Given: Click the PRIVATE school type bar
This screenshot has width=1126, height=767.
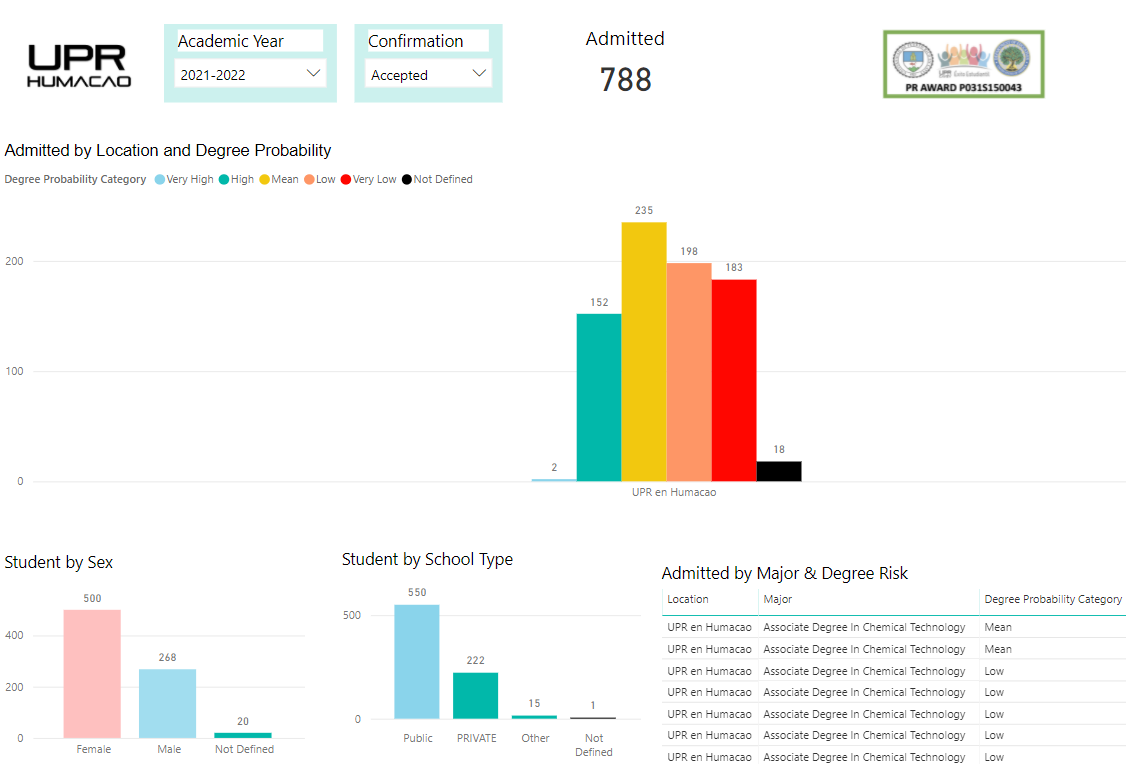Looking at the screenshot, I should 475,695.
